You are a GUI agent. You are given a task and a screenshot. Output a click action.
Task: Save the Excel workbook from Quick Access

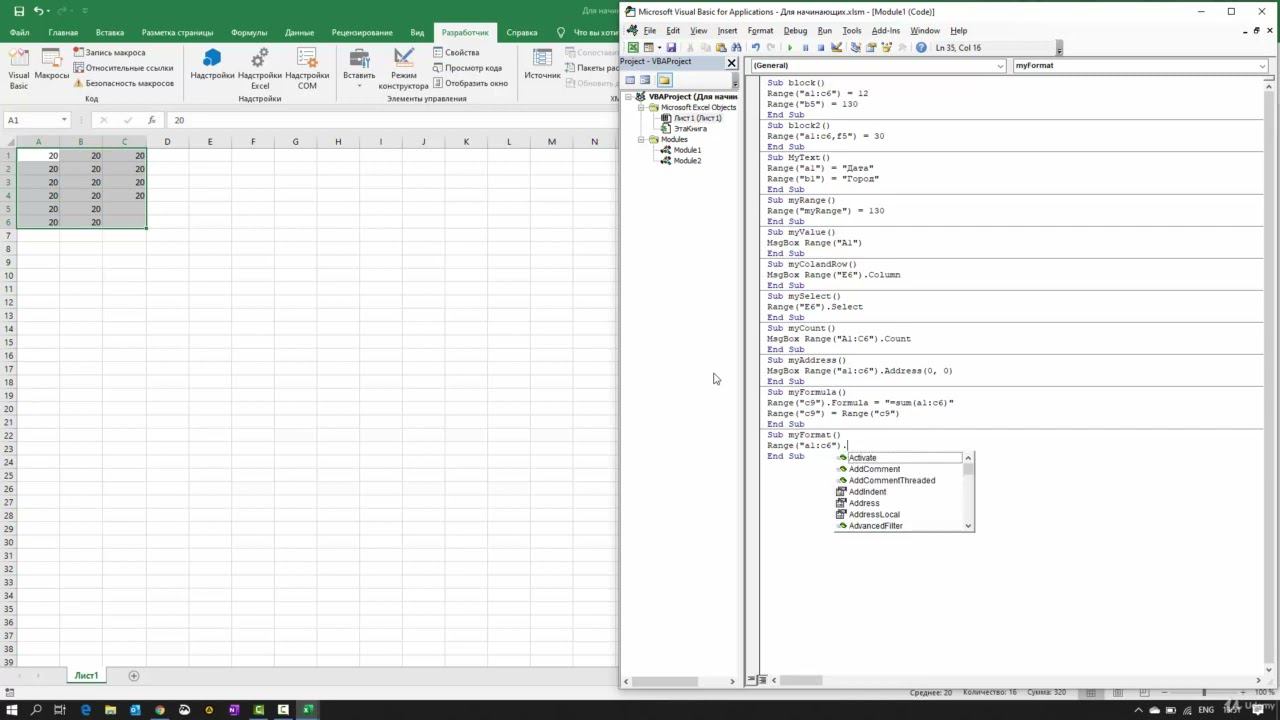[19, 11]
